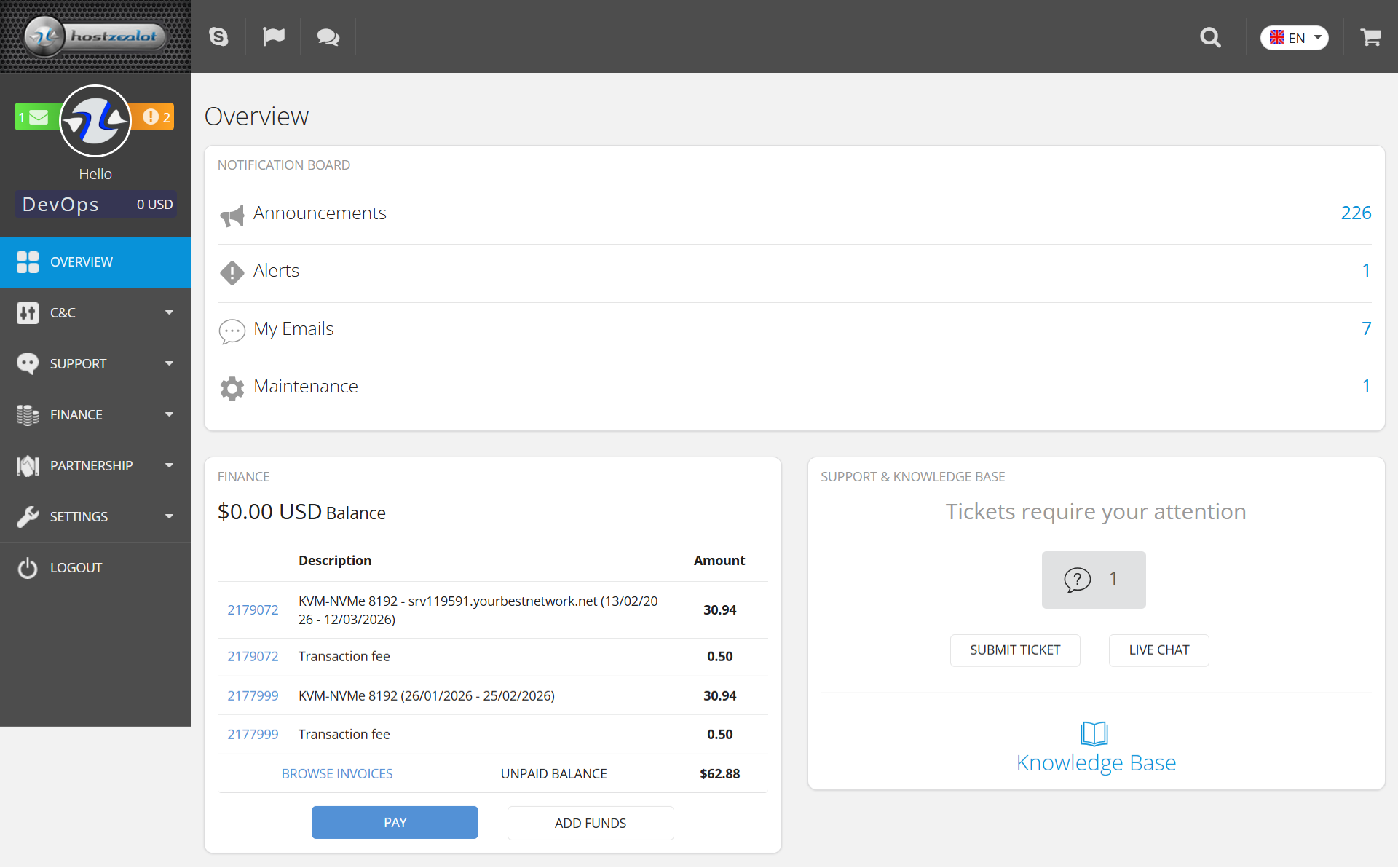Open the chat bubbles icon in header
Viewport: 1398px width, 868px height.
click(x=328, y=37)
